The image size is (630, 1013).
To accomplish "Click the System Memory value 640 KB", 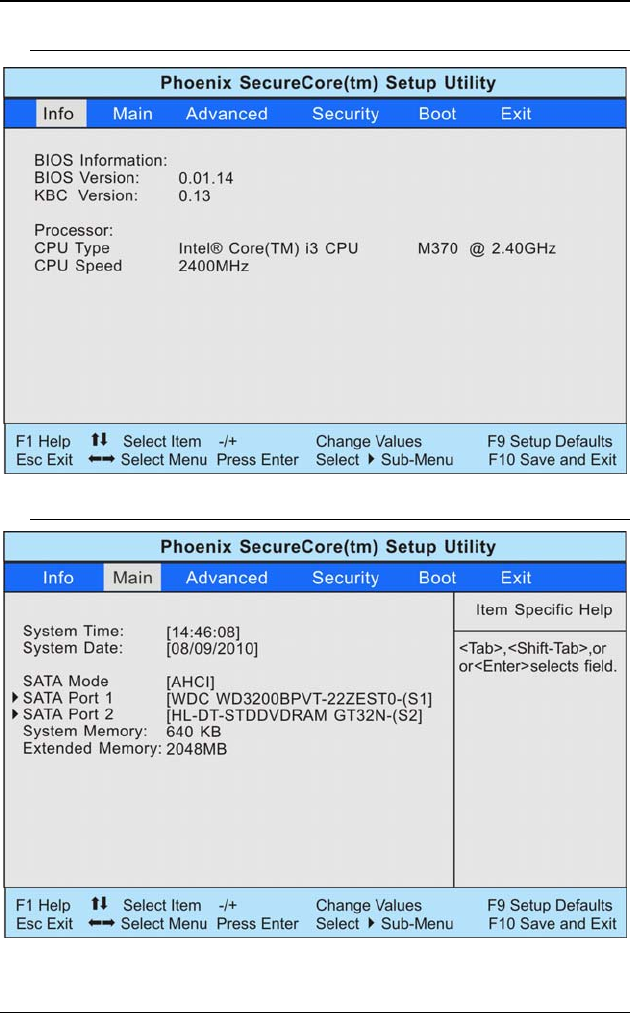I will pos(193,732).
